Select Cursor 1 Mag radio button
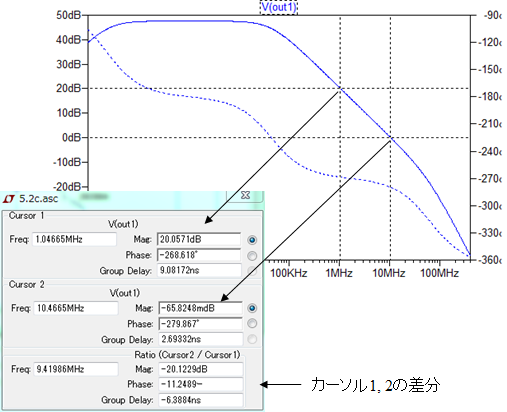507x412 pixels. [252, 240]
